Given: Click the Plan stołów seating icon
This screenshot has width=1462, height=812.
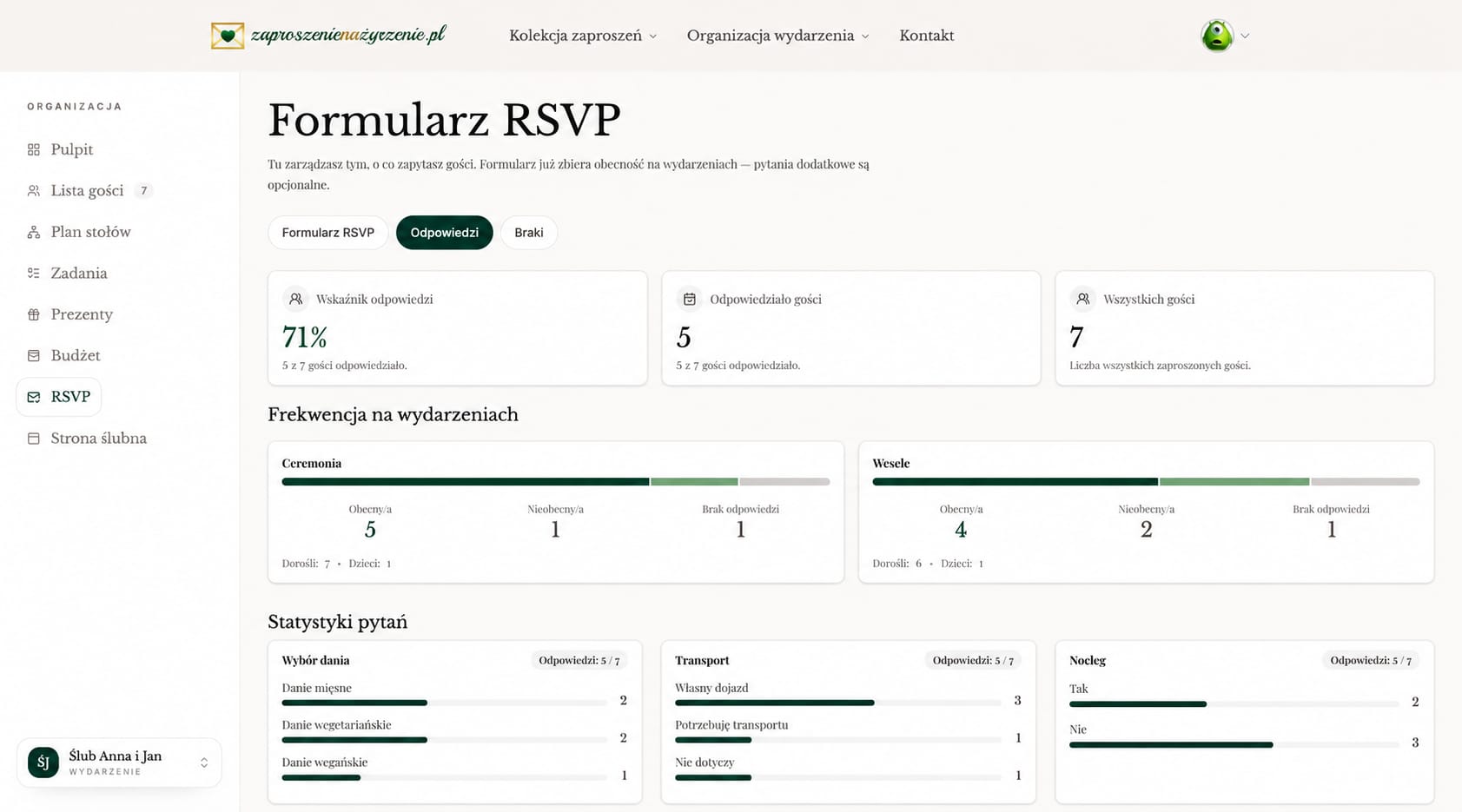Looking at the screenshot, I should point(34,232).
